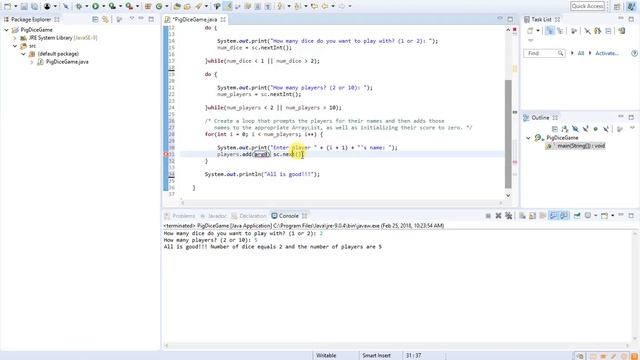Viewport: 640px width, 360px height.
Task: Click the Task List help question icon
Action: (634, 53)
